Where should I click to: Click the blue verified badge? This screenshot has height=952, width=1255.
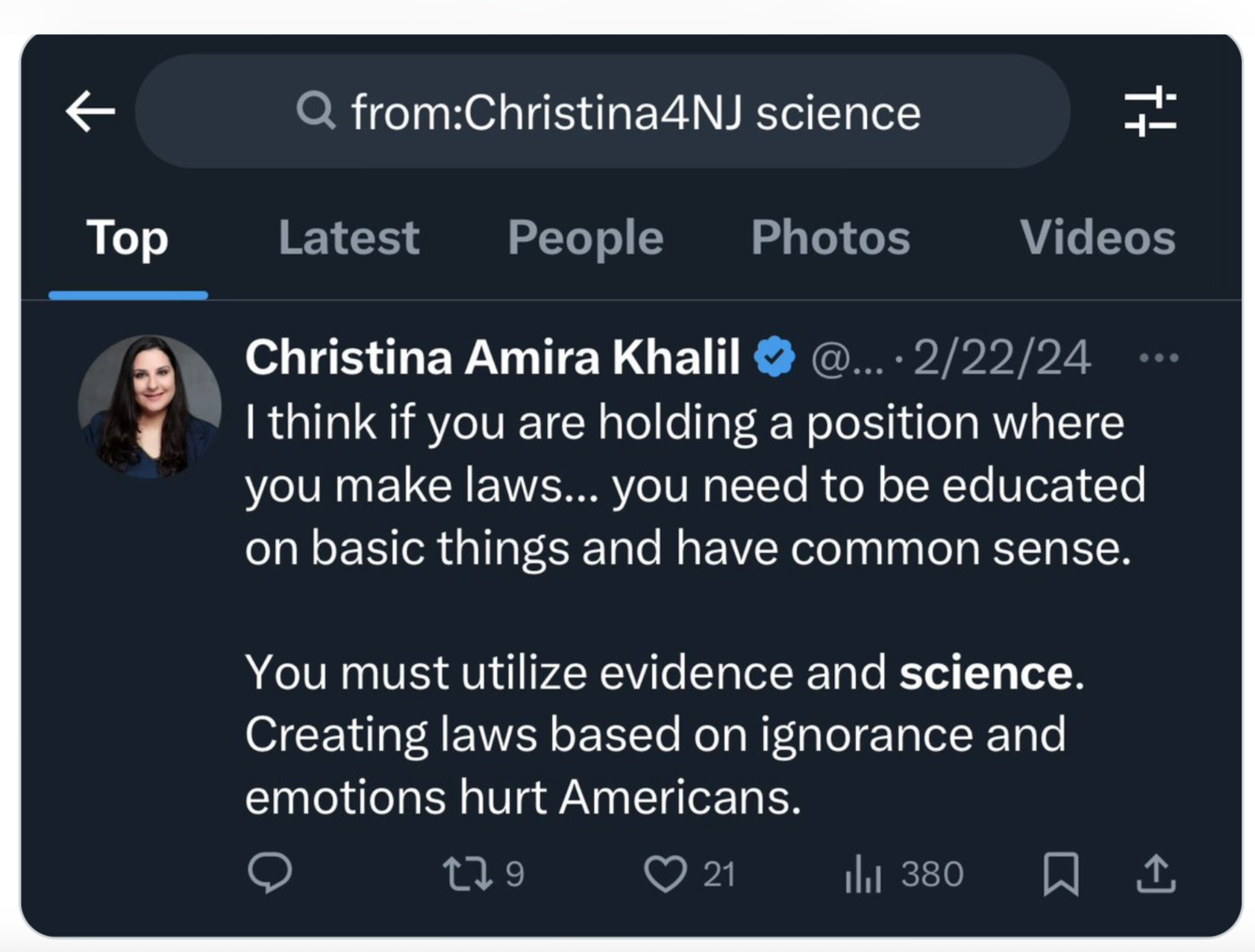click(774, 357)
